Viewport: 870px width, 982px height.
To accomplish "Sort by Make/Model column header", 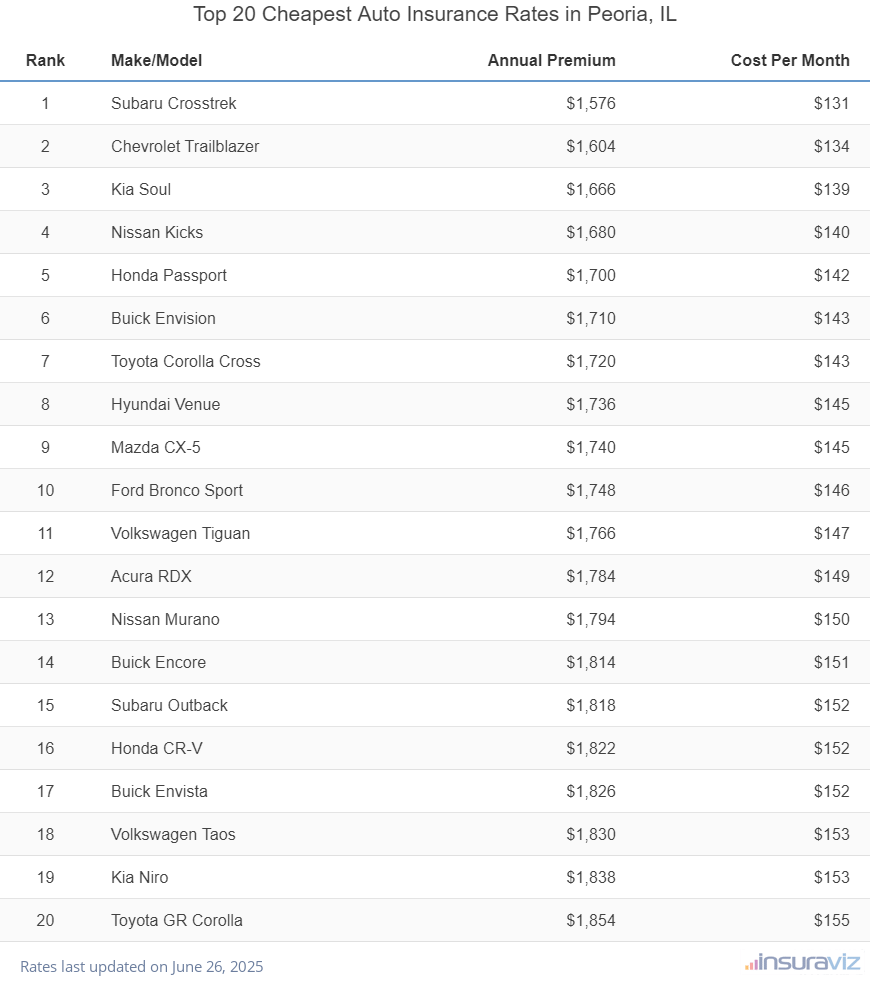I will click(x=156, y=60).
